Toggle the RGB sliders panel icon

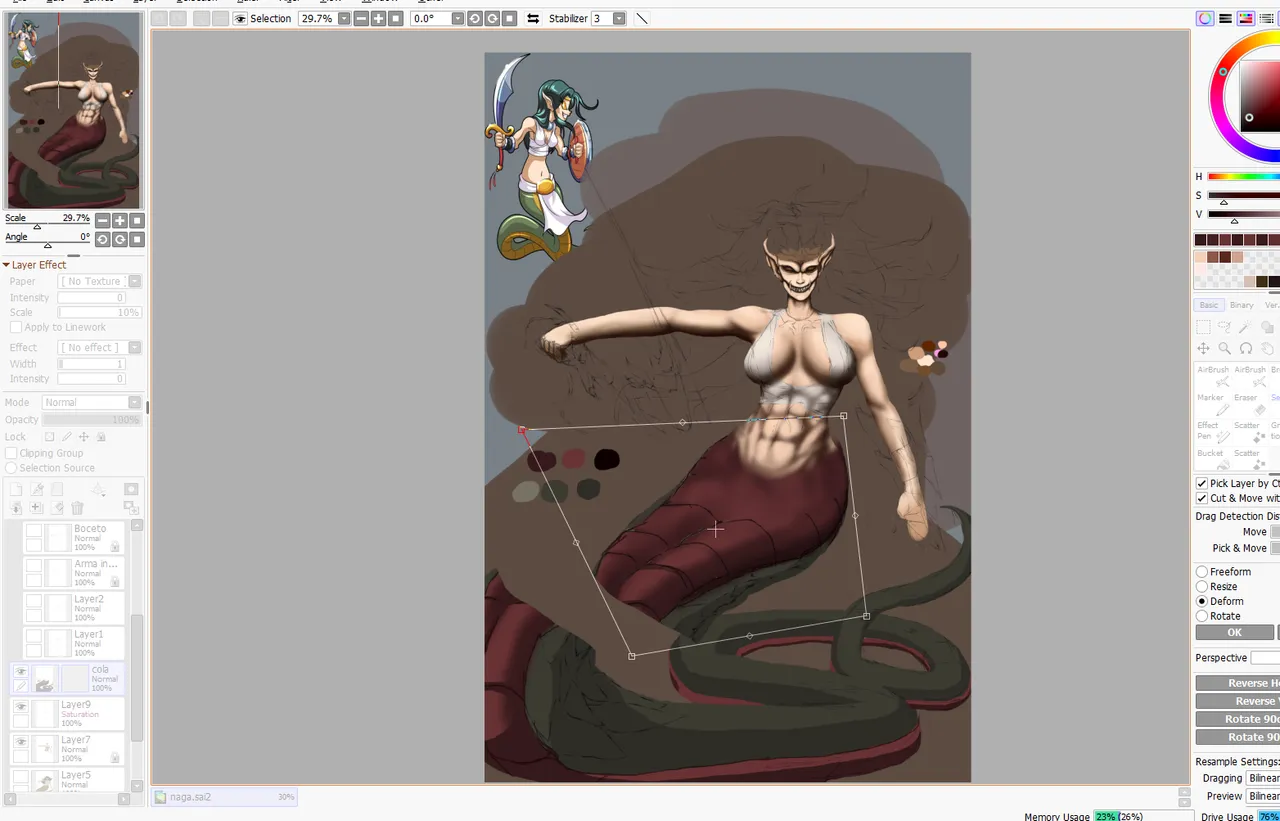click(x=1225, y=18)
